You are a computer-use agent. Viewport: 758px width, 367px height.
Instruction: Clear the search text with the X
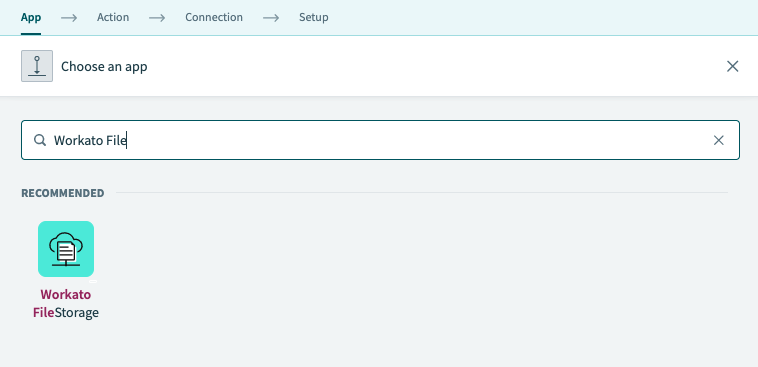(718, 140)
